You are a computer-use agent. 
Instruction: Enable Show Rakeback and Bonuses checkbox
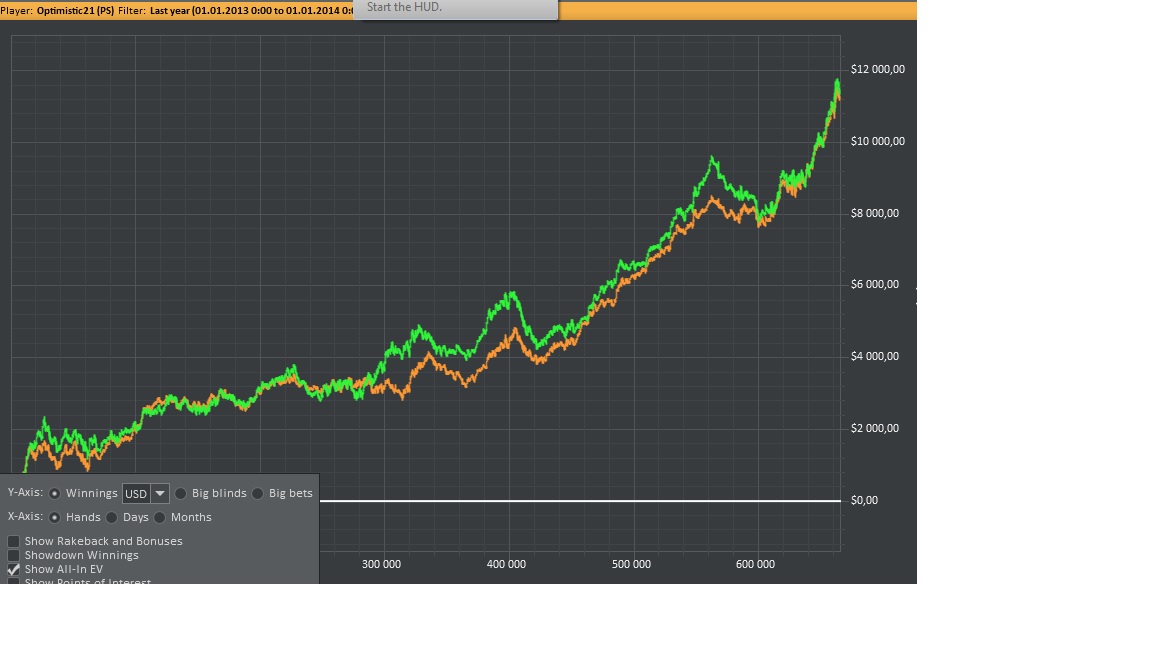click(13, 541)
